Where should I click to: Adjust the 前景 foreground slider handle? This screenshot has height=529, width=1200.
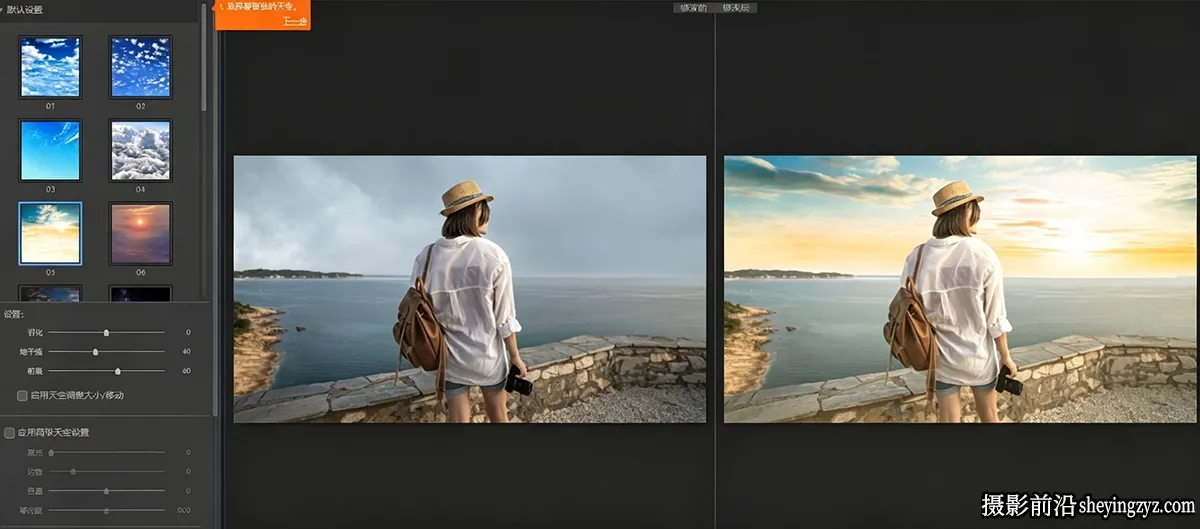118,372
